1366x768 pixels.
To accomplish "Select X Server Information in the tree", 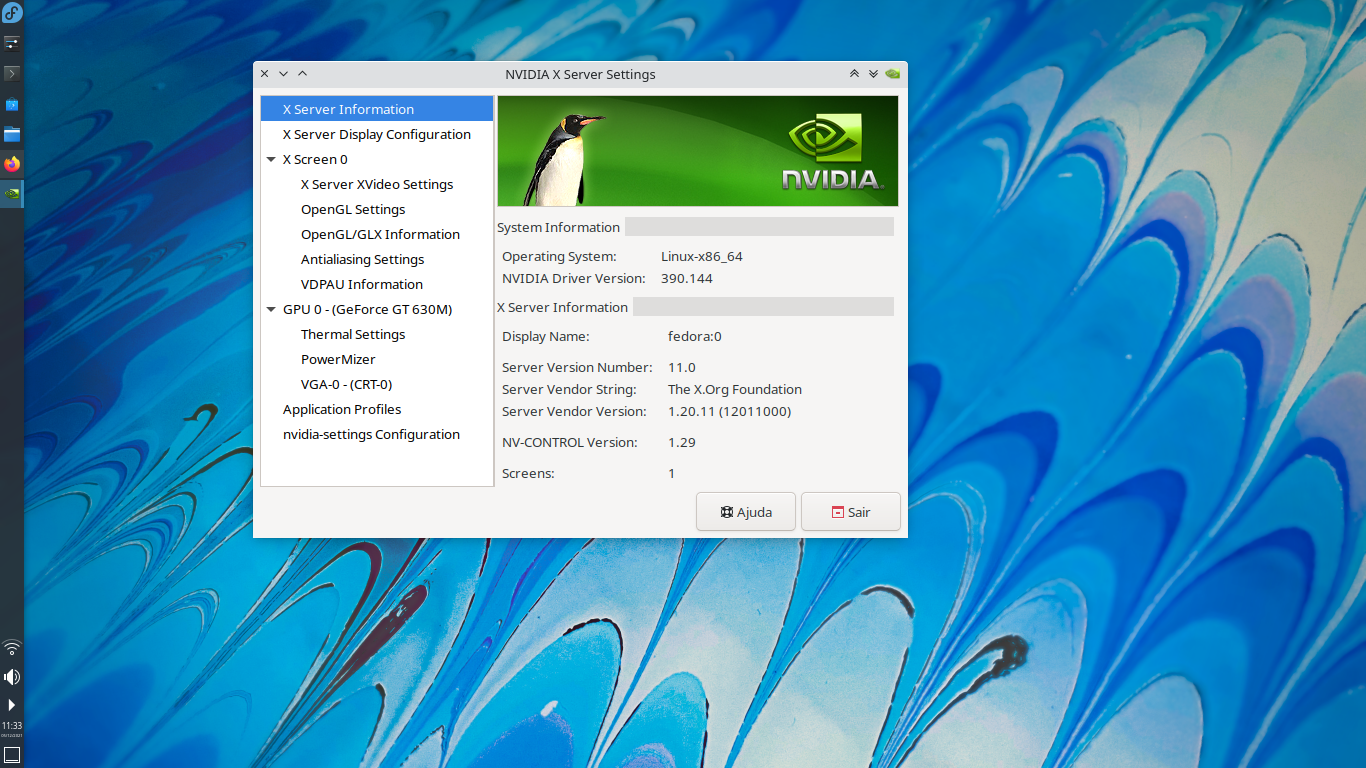I will 377,109.
